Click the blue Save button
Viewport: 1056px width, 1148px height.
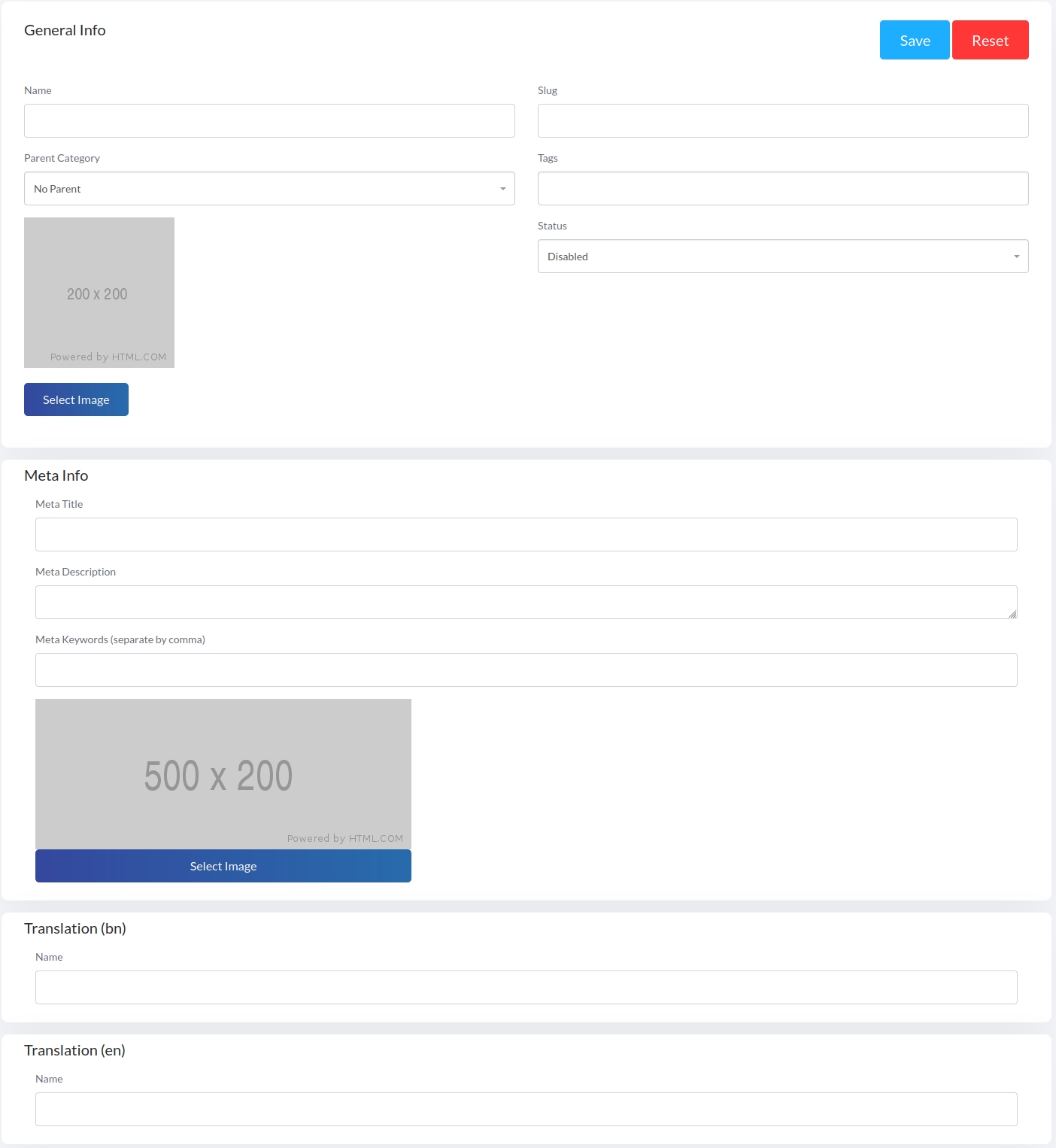coord(914,41)
